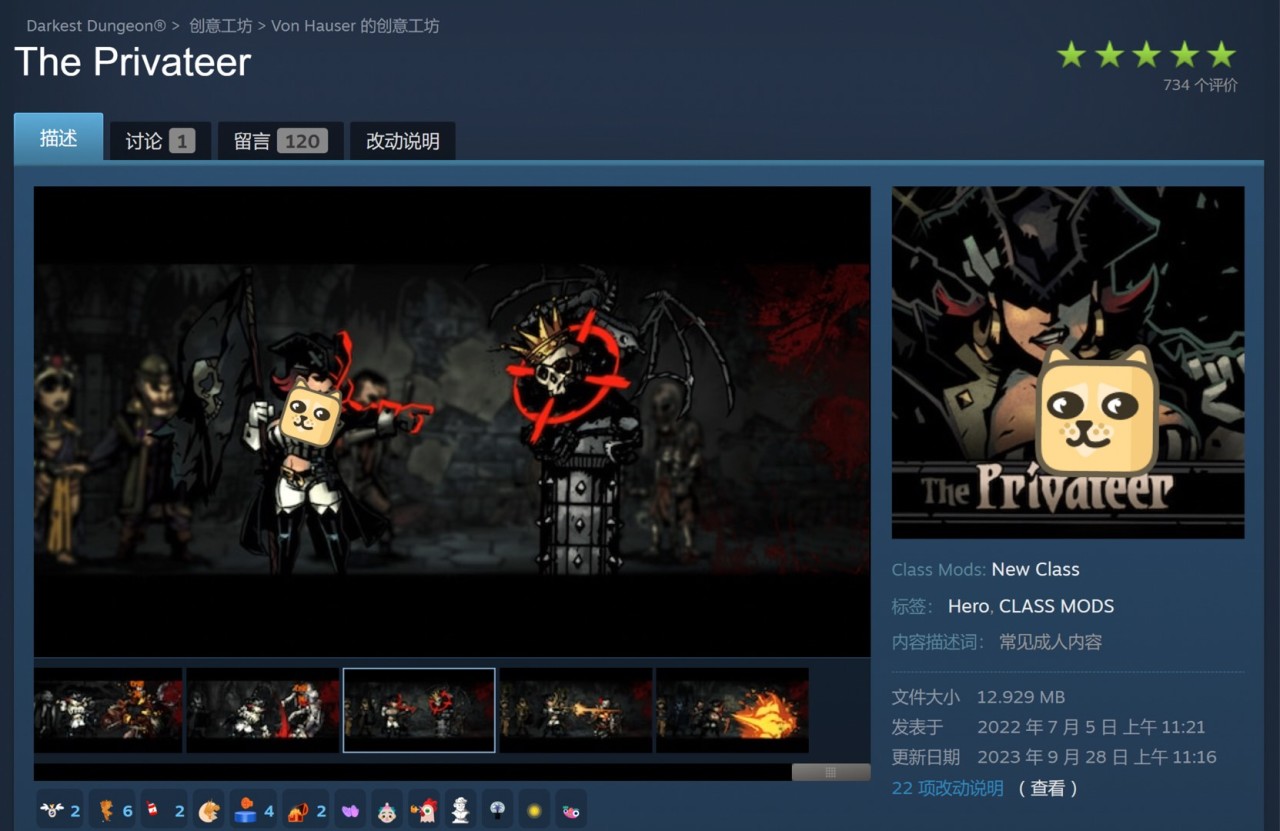Go to Darkest Dungeon breadcrumb link
Image resolution: width=1280 pixels, height=831 pixels.
pyautogui.click(x=96, y=26)
